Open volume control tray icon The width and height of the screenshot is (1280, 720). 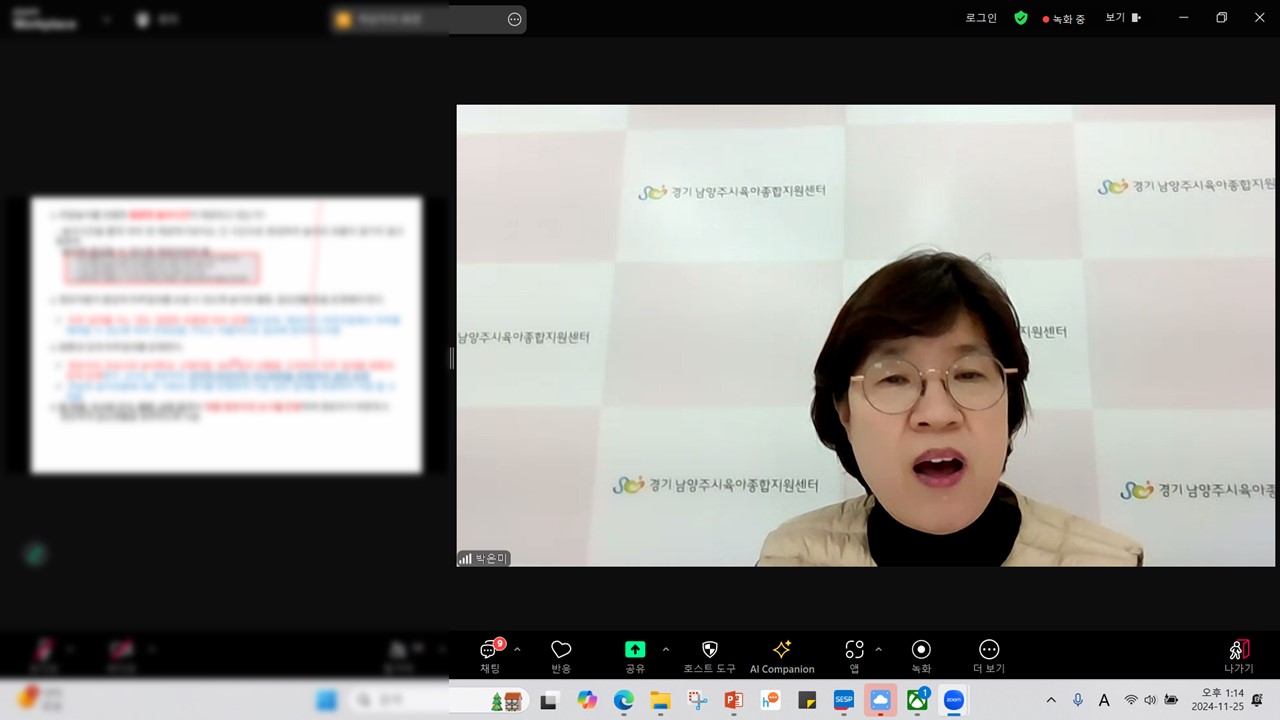click(x=1150, y=701)
